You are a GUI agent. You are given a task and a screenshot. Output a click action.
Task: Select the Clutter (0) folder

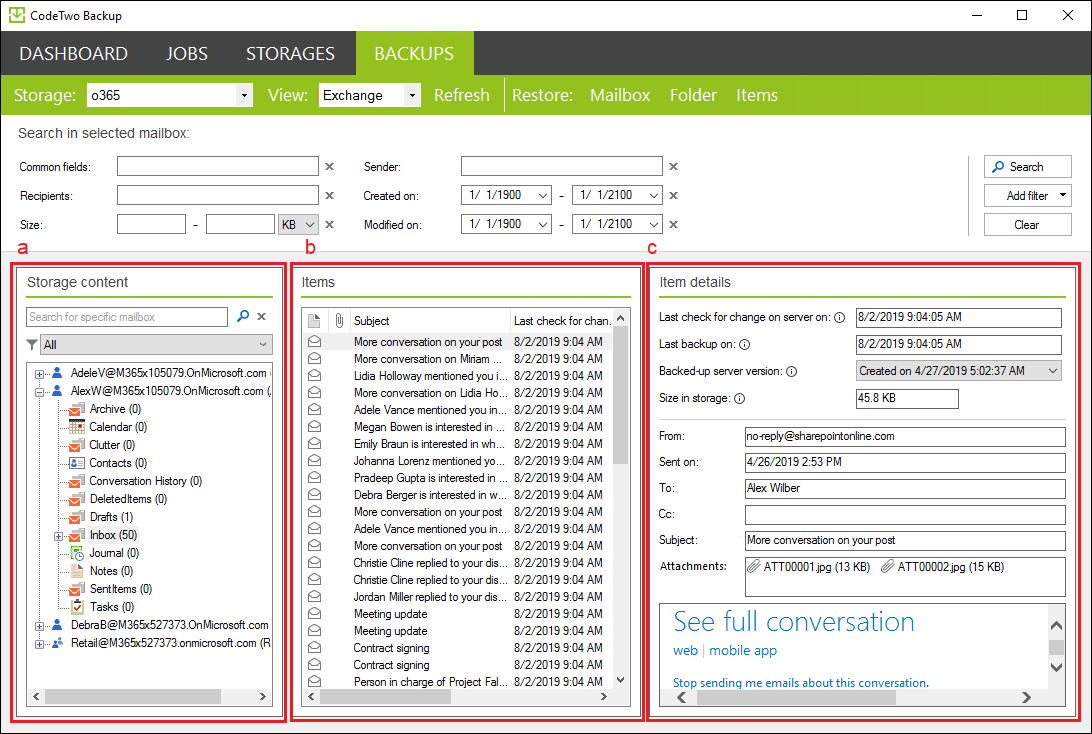(x=112, y=445)
